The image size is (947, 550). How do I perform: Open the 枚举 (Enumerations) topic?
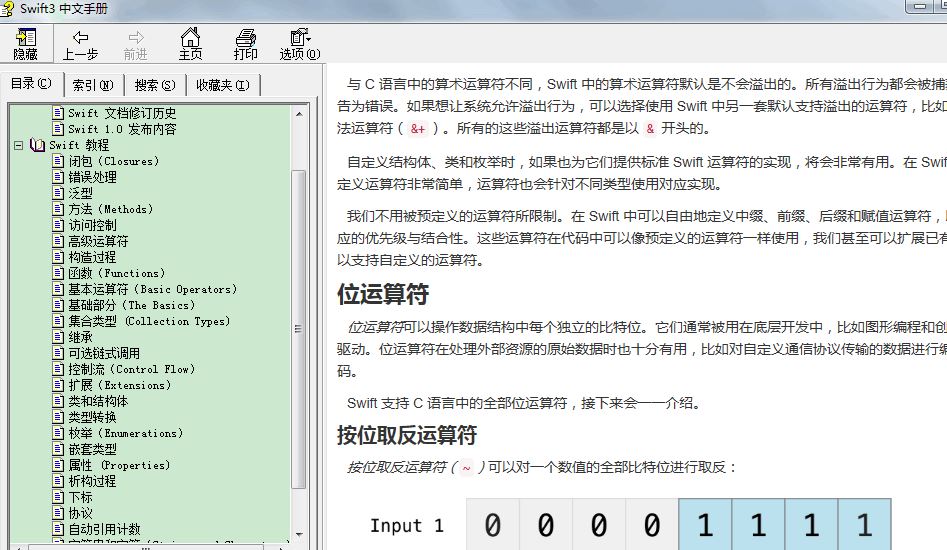tap(125, 433)
